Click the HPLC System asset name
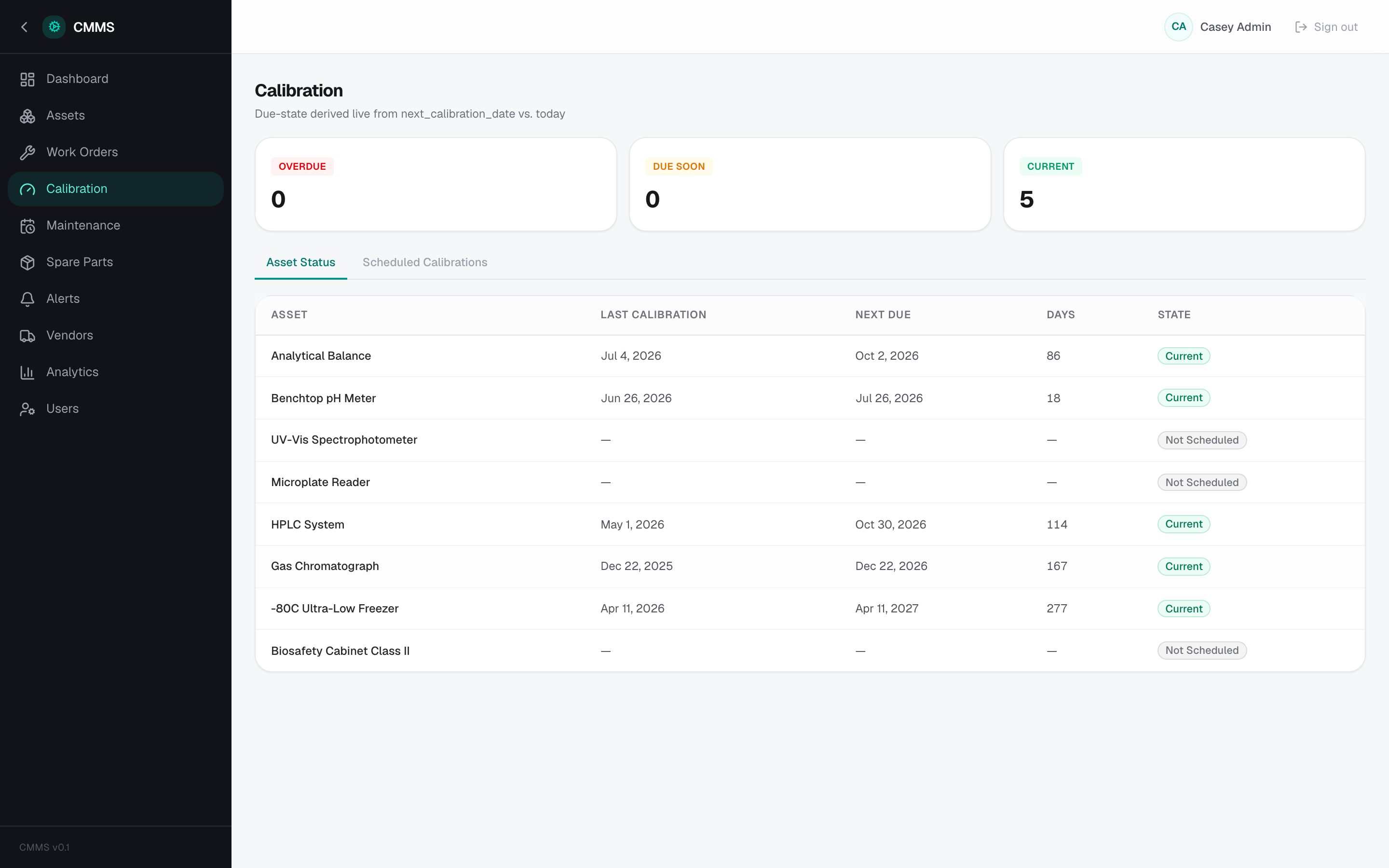This screenshot has height=868, width=1389. pyautogui.click(x=308, y=525)
